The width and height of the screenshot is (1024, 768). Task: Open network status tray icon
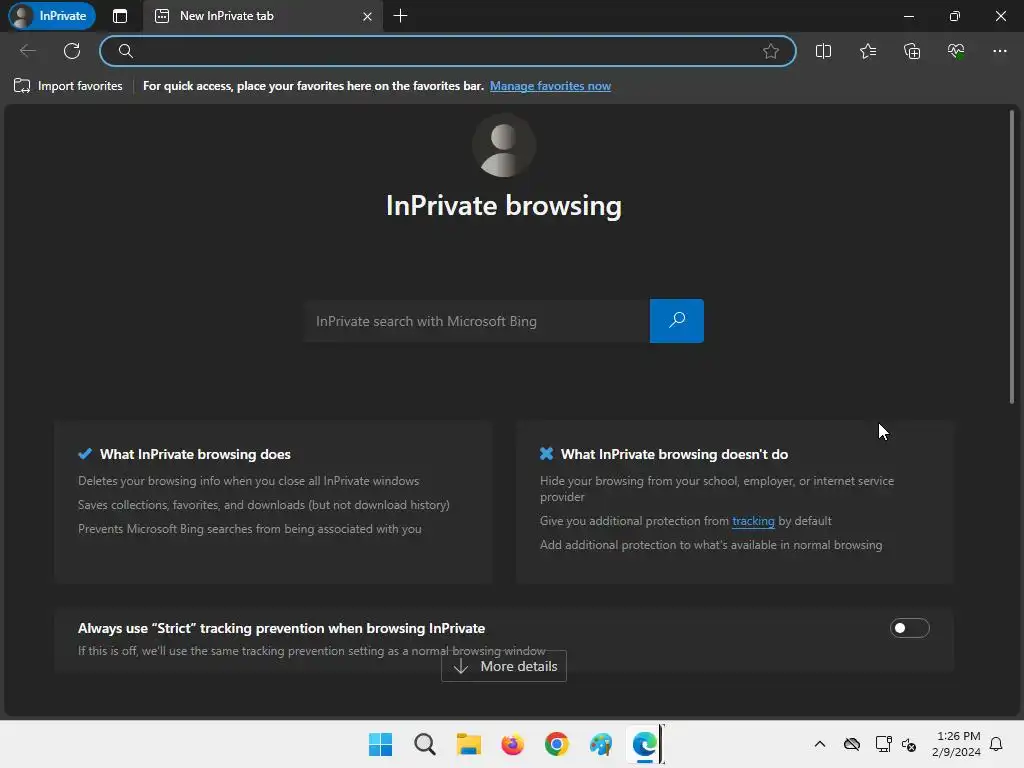click(883, 744)
